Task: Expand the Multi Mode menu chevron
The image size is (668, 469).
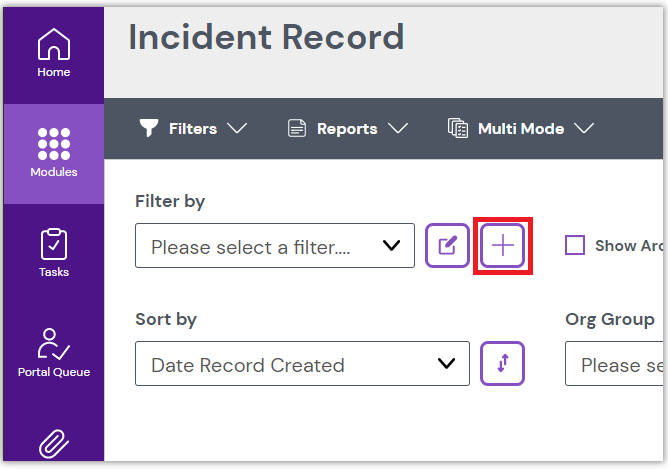Action: [x=585, y=129]
